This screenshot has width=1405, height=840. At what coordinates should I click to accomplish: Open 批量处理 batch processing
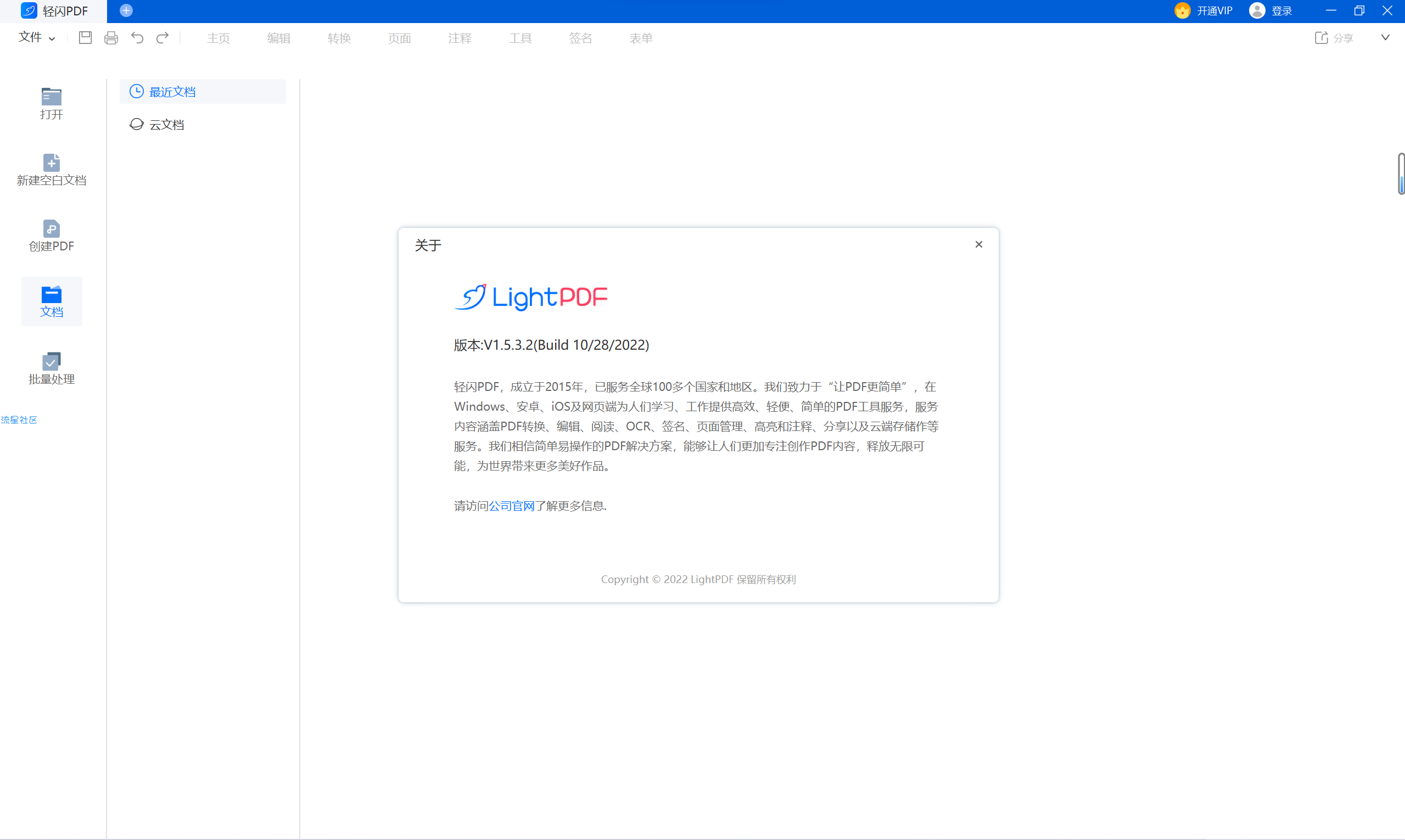pos(52,368)
